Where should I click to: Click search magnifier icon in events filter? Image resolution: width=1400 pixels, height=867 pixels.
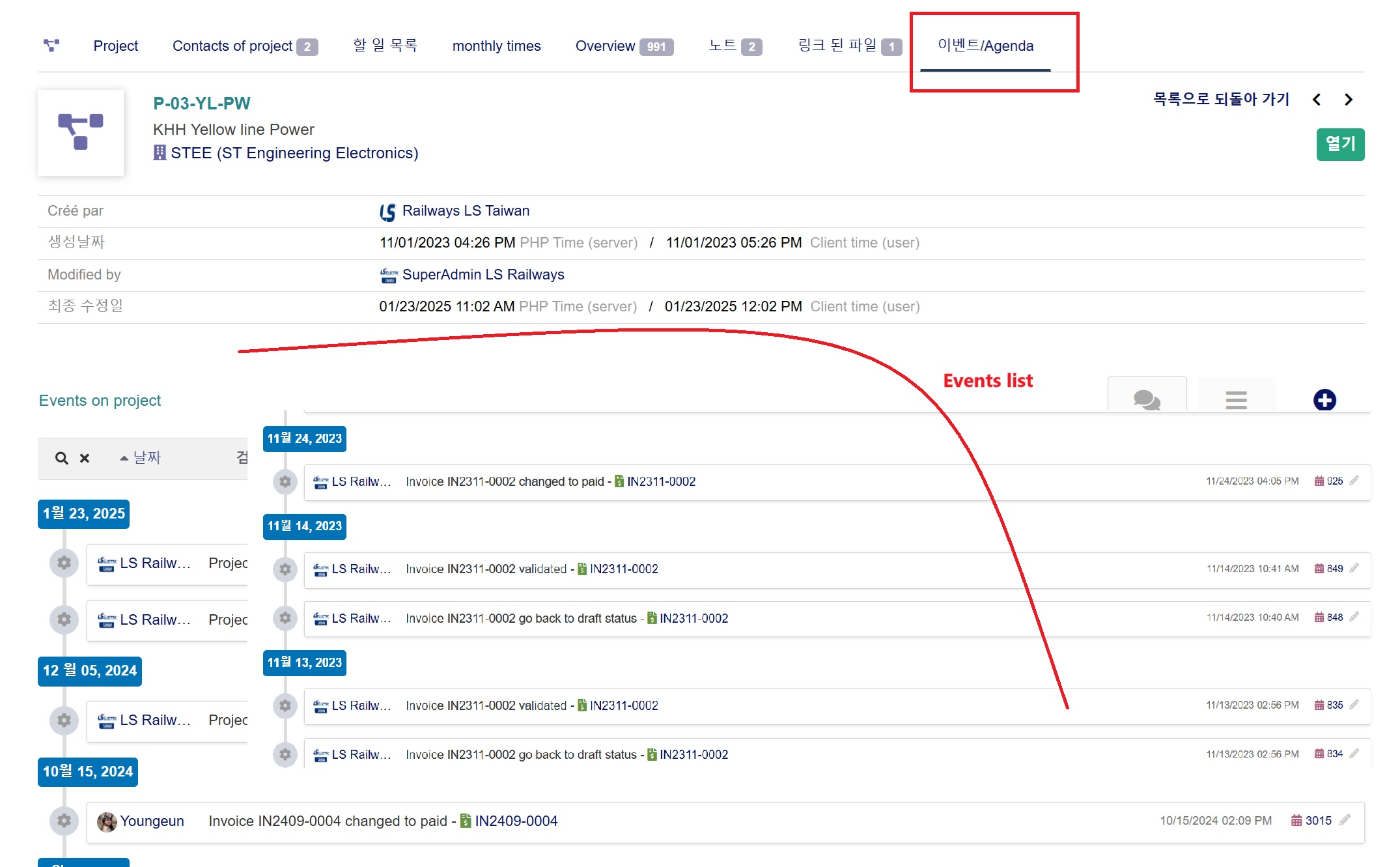[x=62, y=458]
